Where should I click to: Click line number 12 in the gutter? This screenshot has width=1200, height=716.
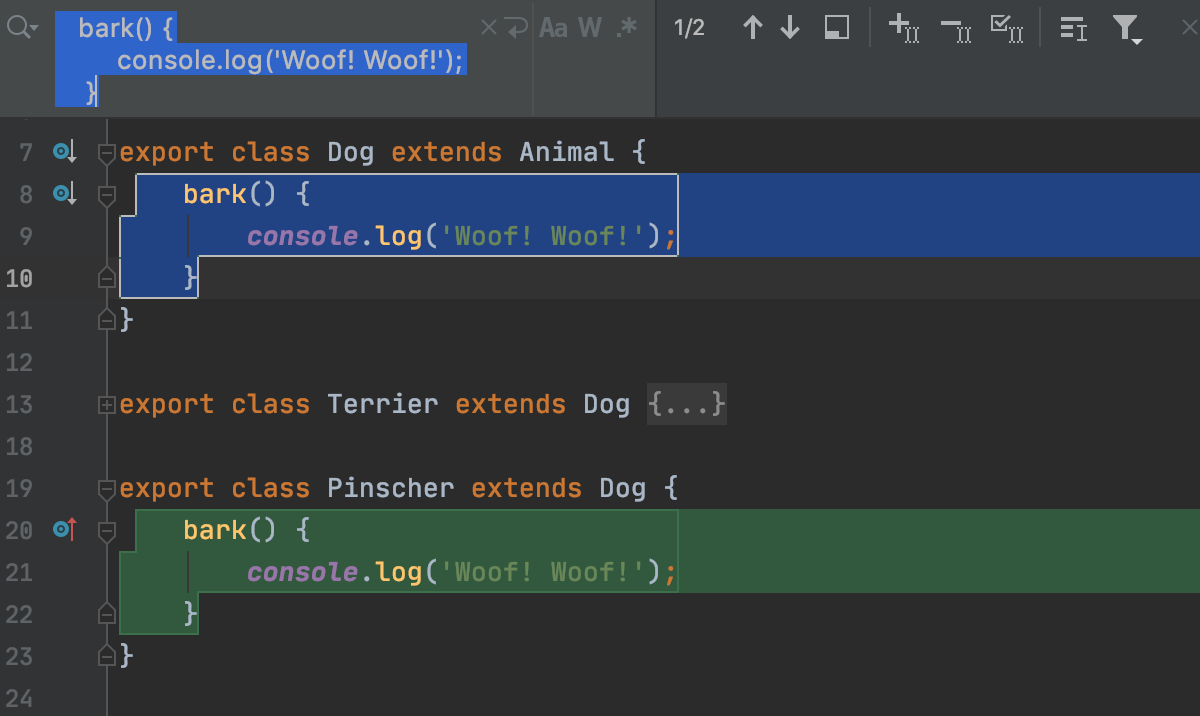19,363
